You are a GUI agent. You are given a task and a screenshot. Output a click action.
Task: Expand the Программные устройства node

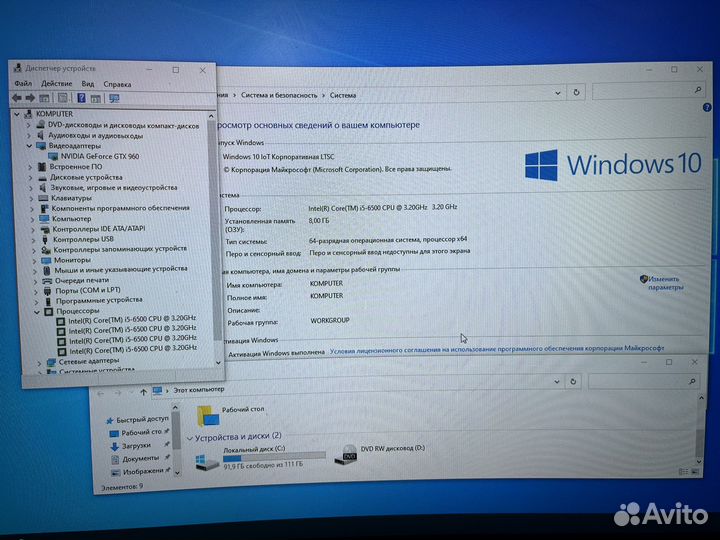pos(36,301)
